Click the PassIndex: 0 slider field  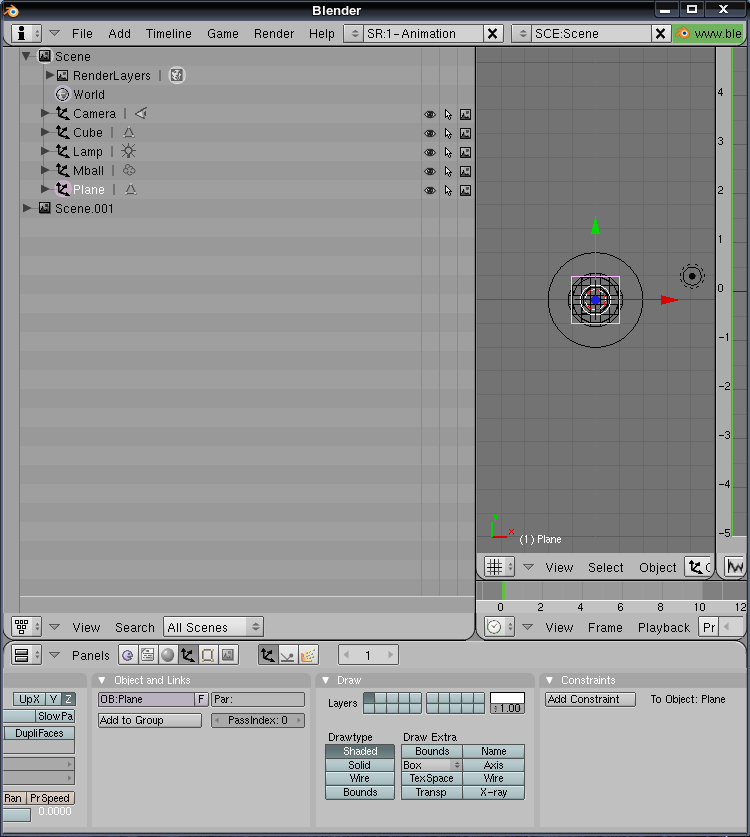[x=258, y=720]
